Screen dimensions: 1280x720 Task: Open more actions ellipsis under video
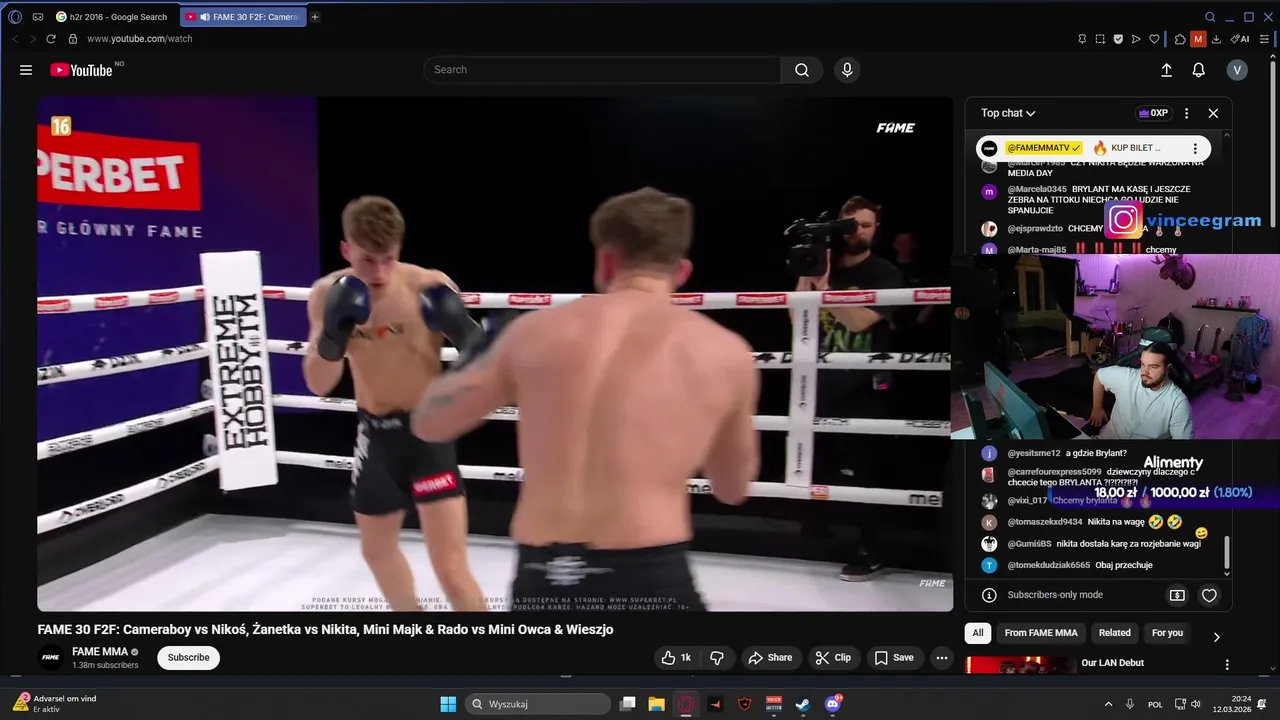coord(941,657)
